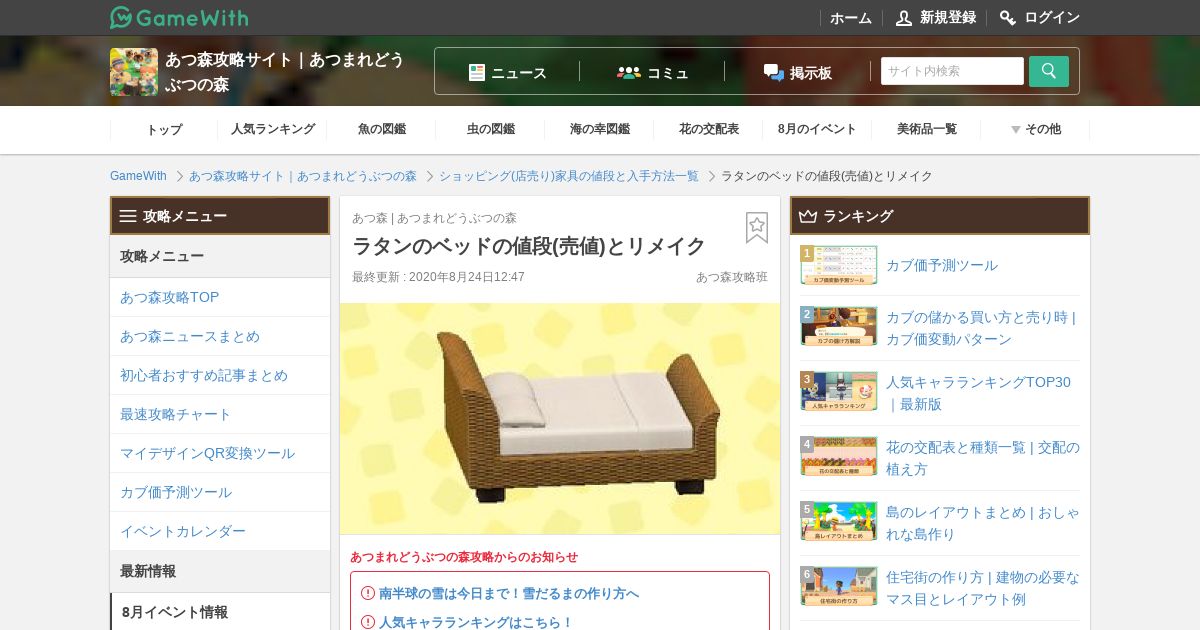Click rank 6 住宅街の作り方 thumbnail

point(838,587)
